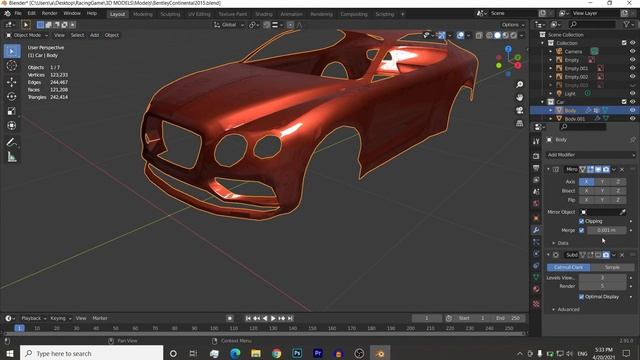Switch to the Modeling workspace tab
Screen dimensions: 640x360
[x=142, y=14]
